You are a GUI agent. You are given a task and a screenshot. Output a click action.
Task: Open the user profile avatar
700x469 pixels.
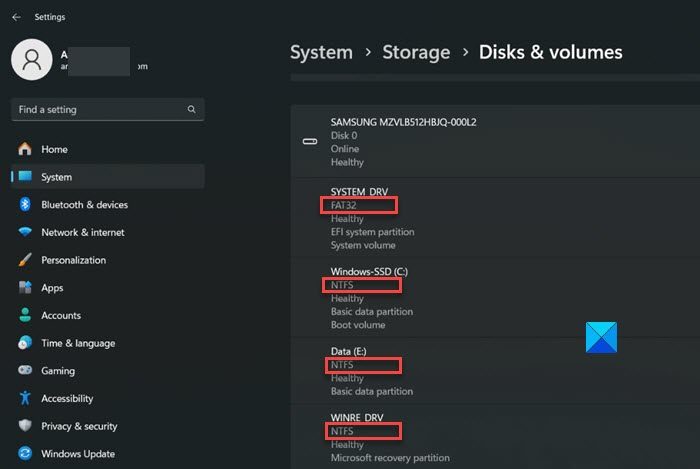pos(32,59)
